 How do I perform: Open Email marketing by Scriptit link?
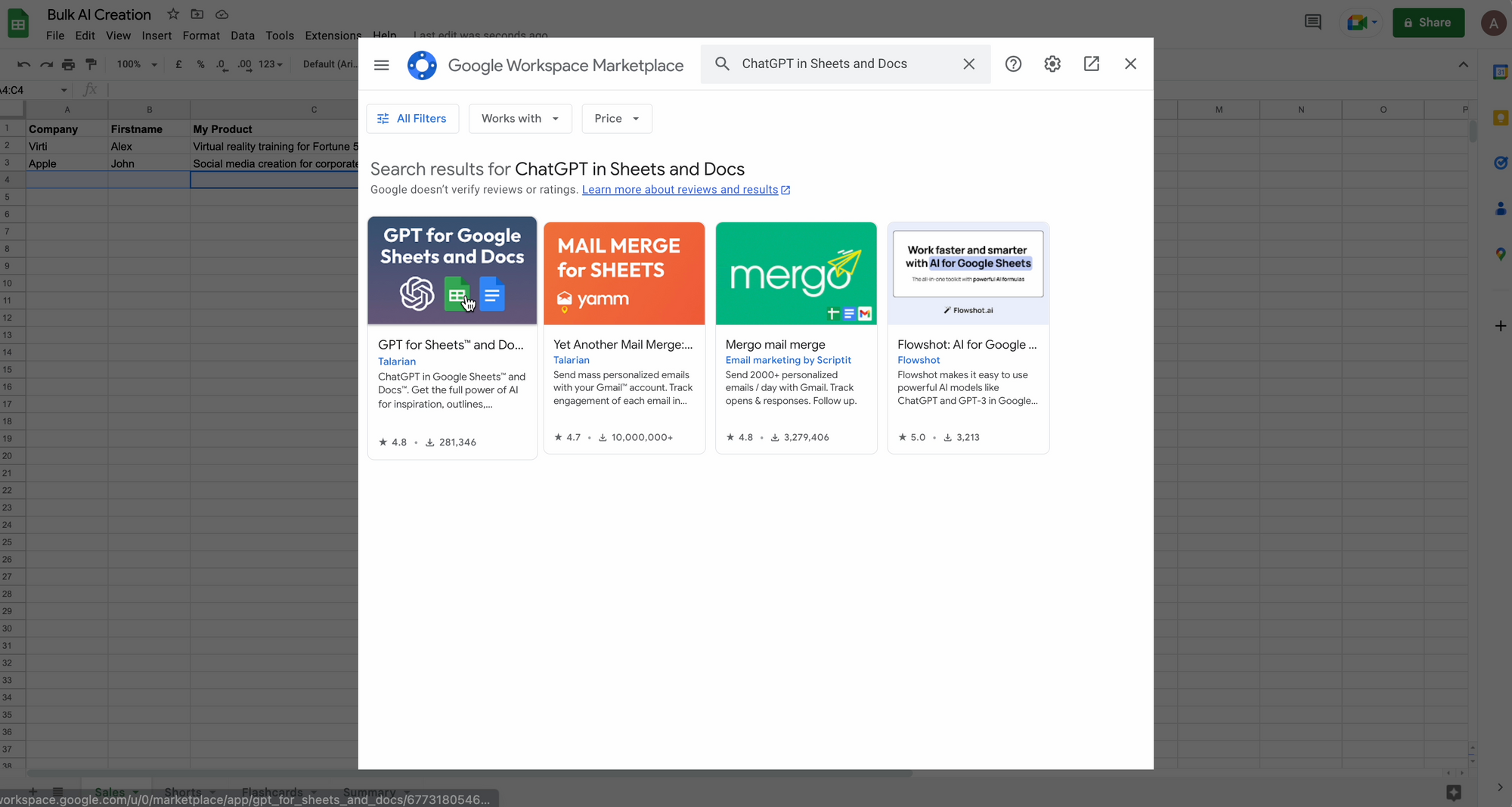[789, 360]
